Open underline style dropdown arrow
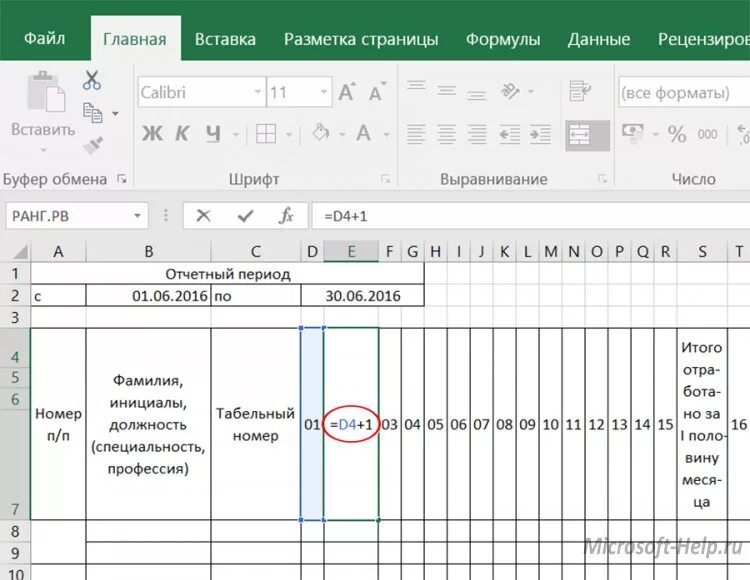Image resolution: width=750 pixels, height=580 pixels. [236, 135]
